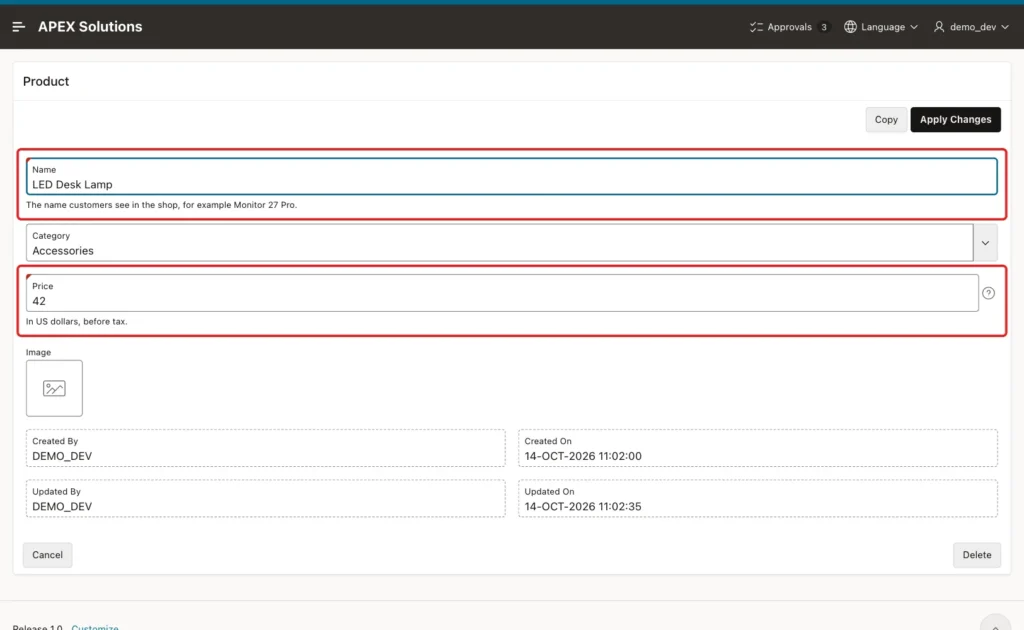Click the APEX Solutions app title
The height and width of the screenshot is (630, 1024).
90,27
